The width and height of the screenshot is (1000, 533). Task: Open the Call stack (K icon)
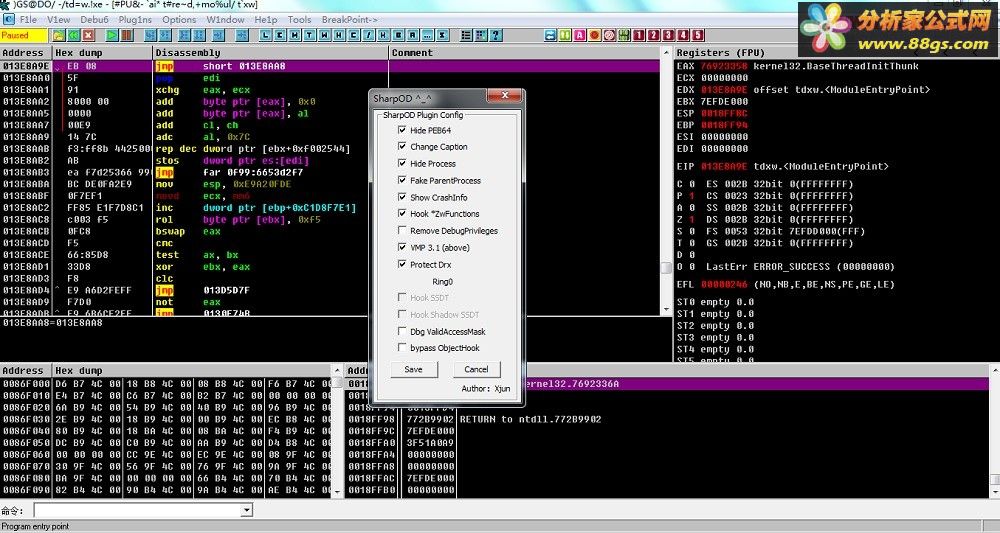383,35
